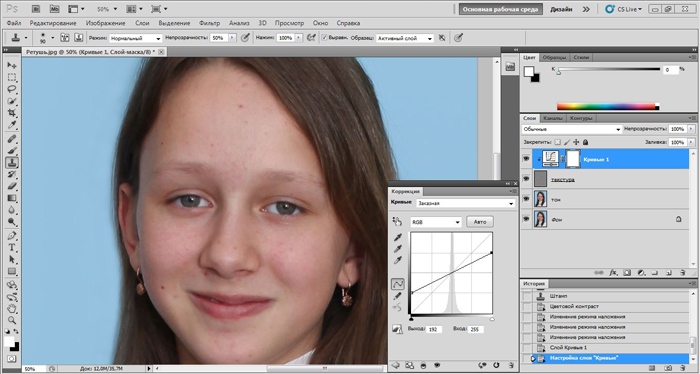700x374 pixels.
Task: Select the Quick Selection tool
Action: point(12,101)
